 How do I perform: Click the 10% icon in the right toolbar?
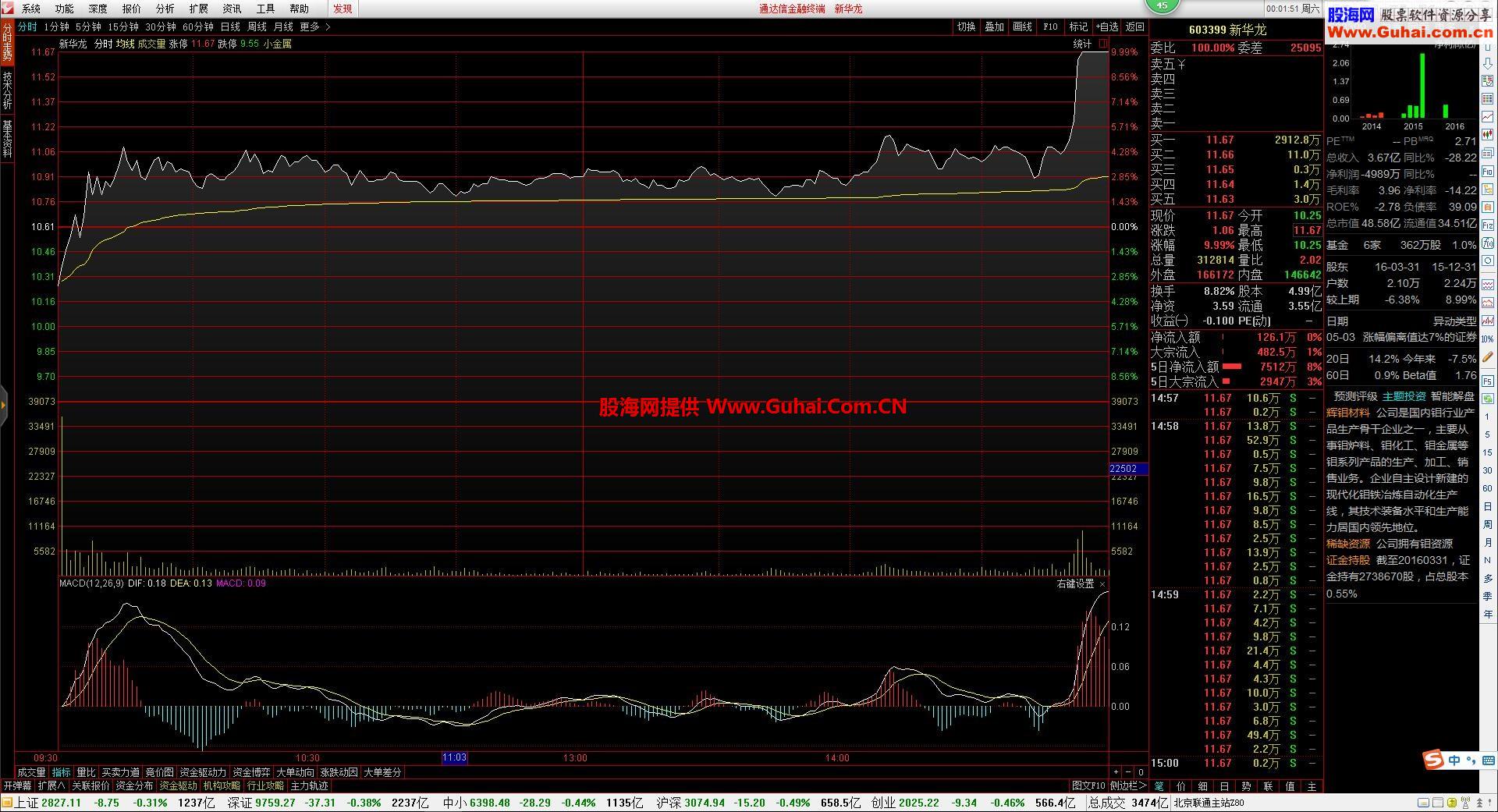pyautogui.click(x=1488, y=339)
